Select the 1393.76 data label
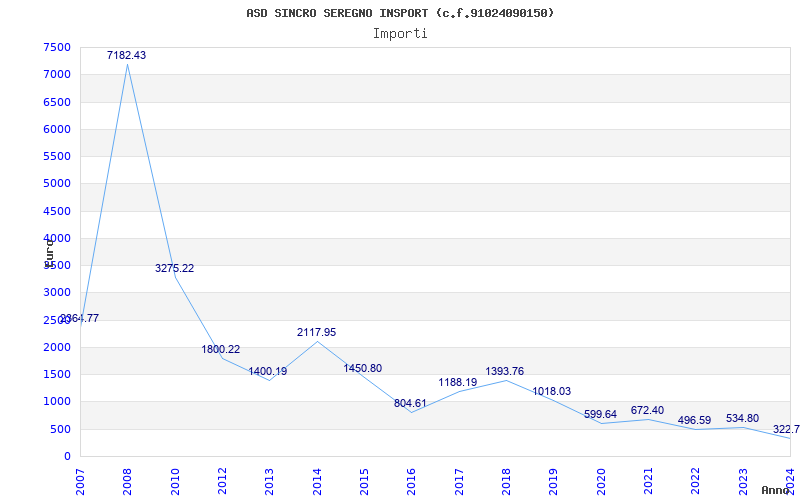 (x=505, y=371)
